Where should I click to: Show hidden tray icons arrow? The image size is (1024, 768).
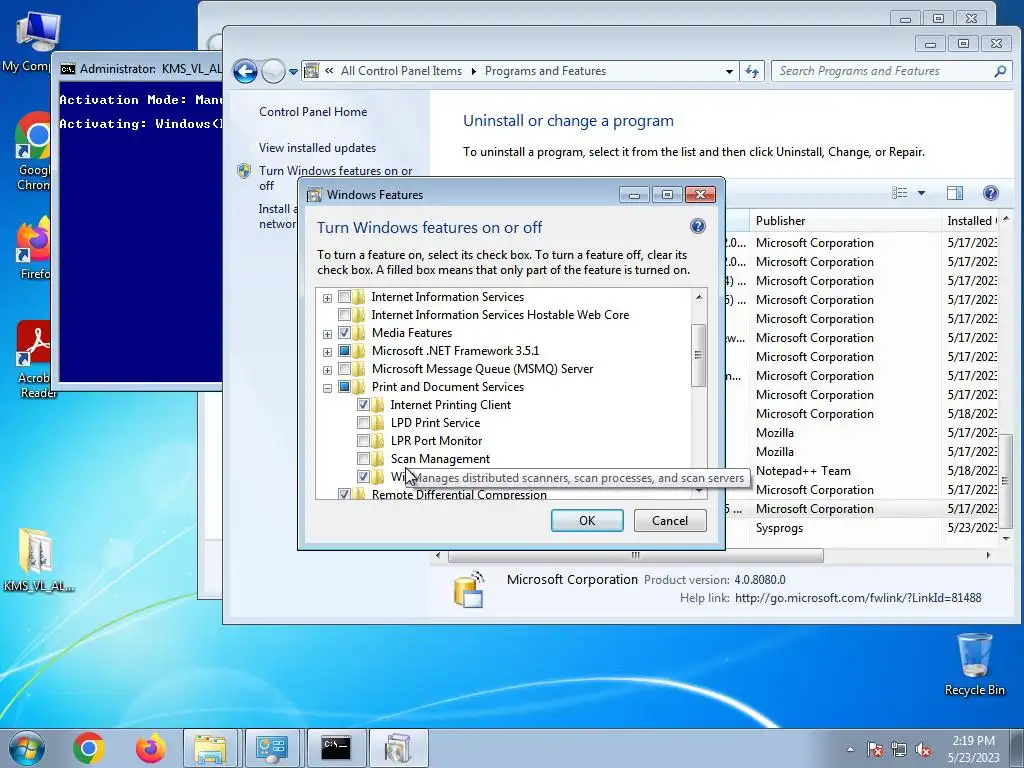850,750
